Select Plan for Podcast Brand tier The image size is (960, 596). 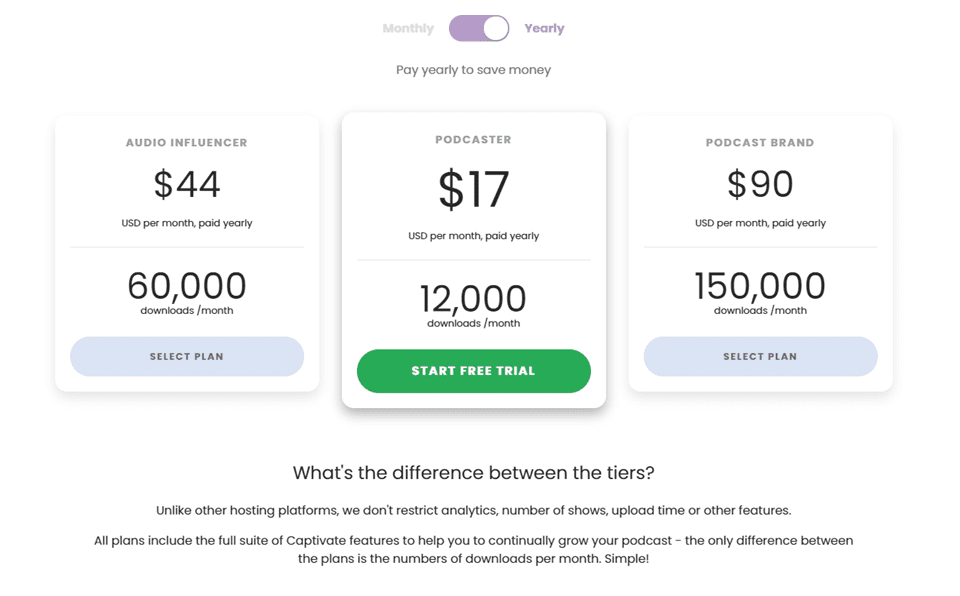(760, 356)
